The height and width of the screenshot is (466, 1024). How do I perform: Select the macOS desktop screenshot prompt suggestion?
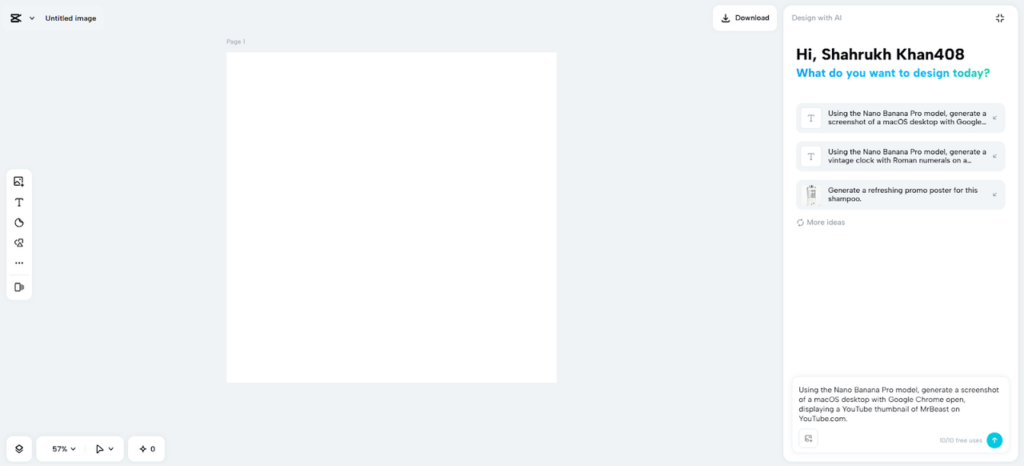click(901, 117)
